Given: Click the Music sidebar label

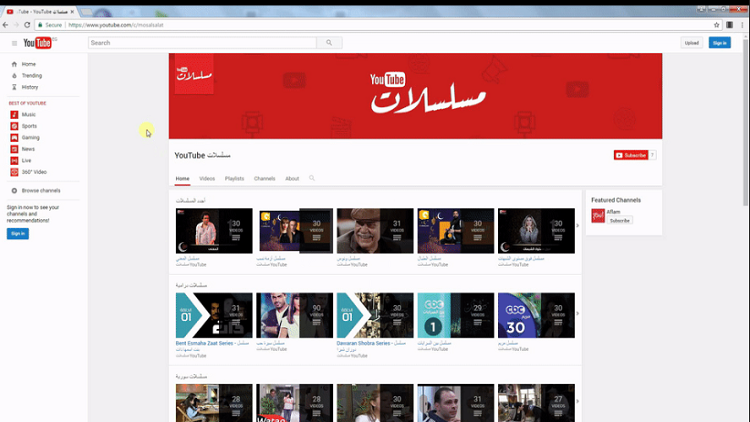Looking at the screenshot, I should point(29,114).
